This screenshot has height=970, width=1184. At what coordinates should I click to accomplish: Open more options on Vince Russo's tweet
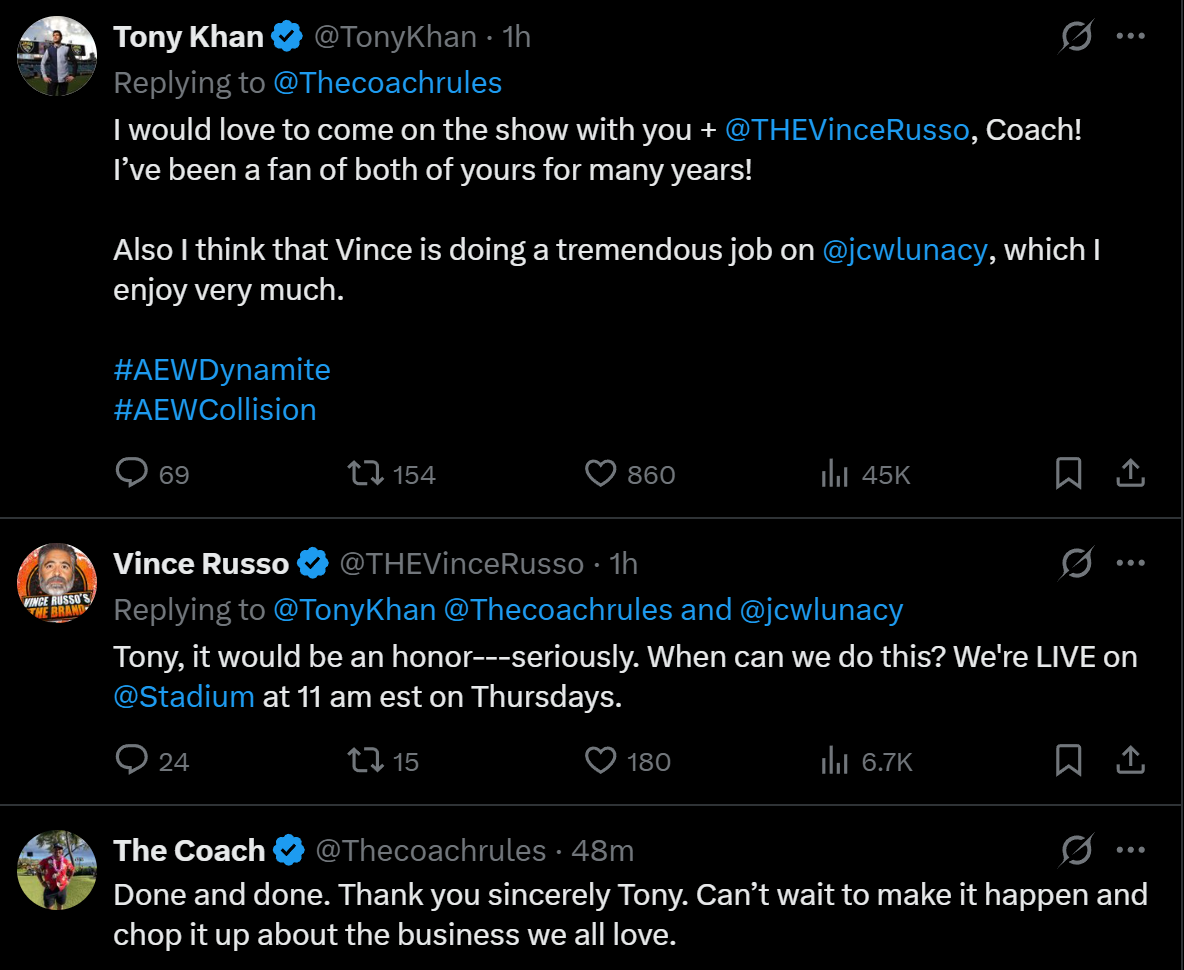pyautogui.click(x=1130, y=563)
